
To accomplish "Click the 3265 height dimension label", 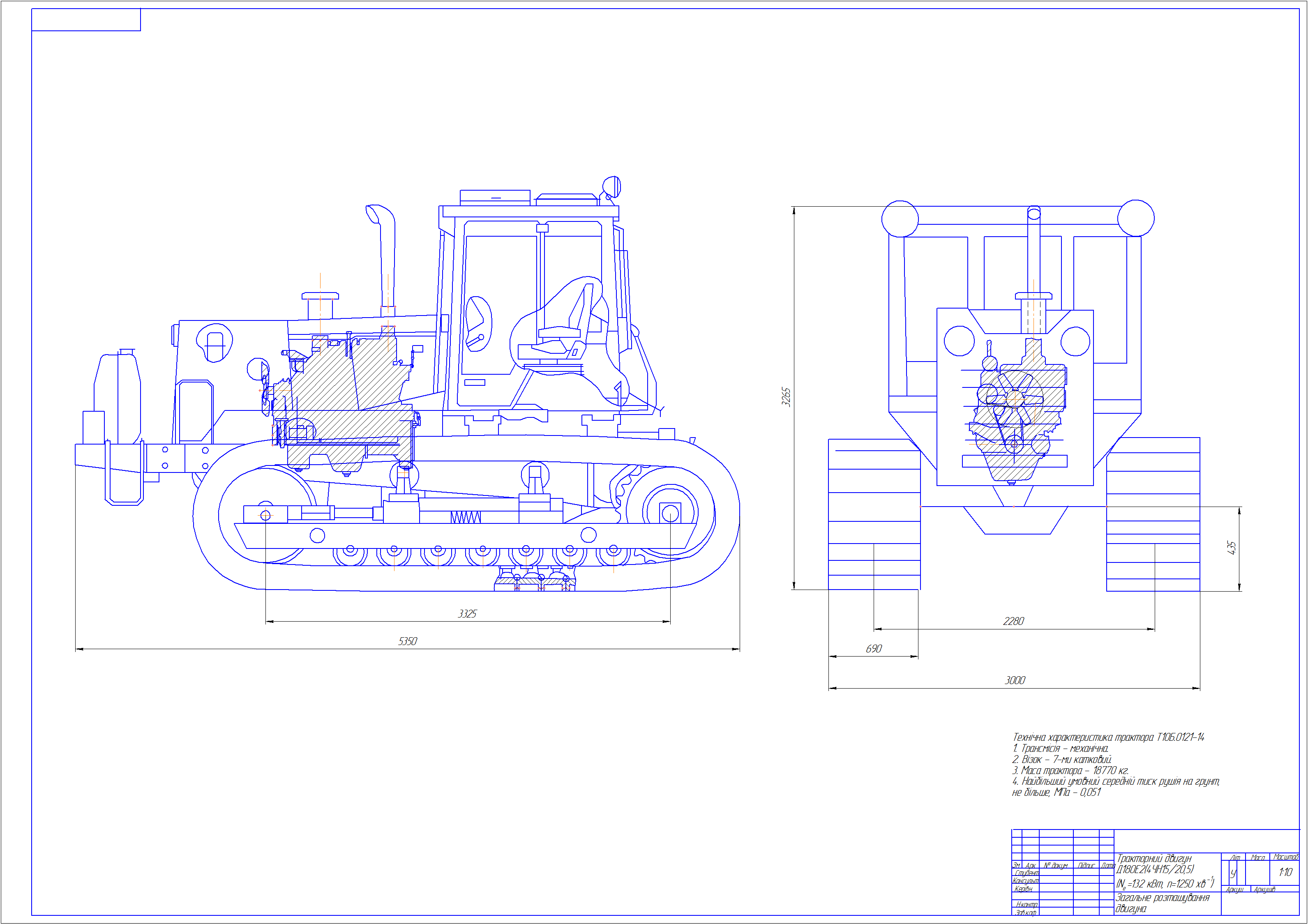I will (786, 397).
